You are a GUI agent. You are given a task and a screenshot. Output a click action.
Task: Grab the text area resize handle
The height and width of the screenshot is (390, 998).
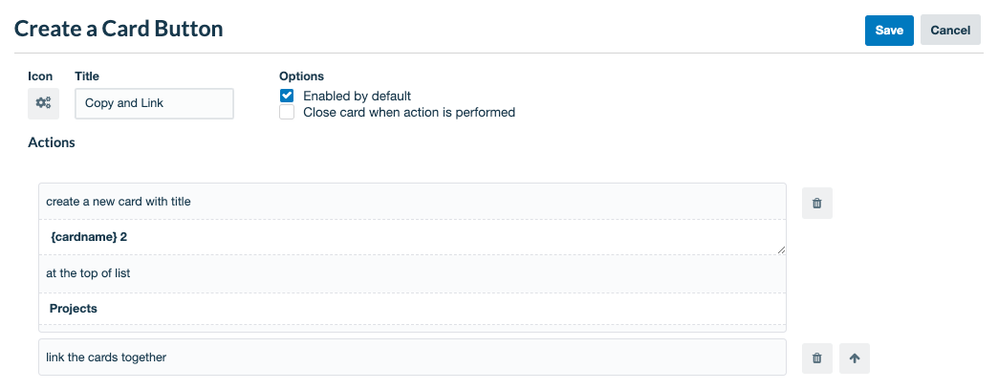(781, 251)
